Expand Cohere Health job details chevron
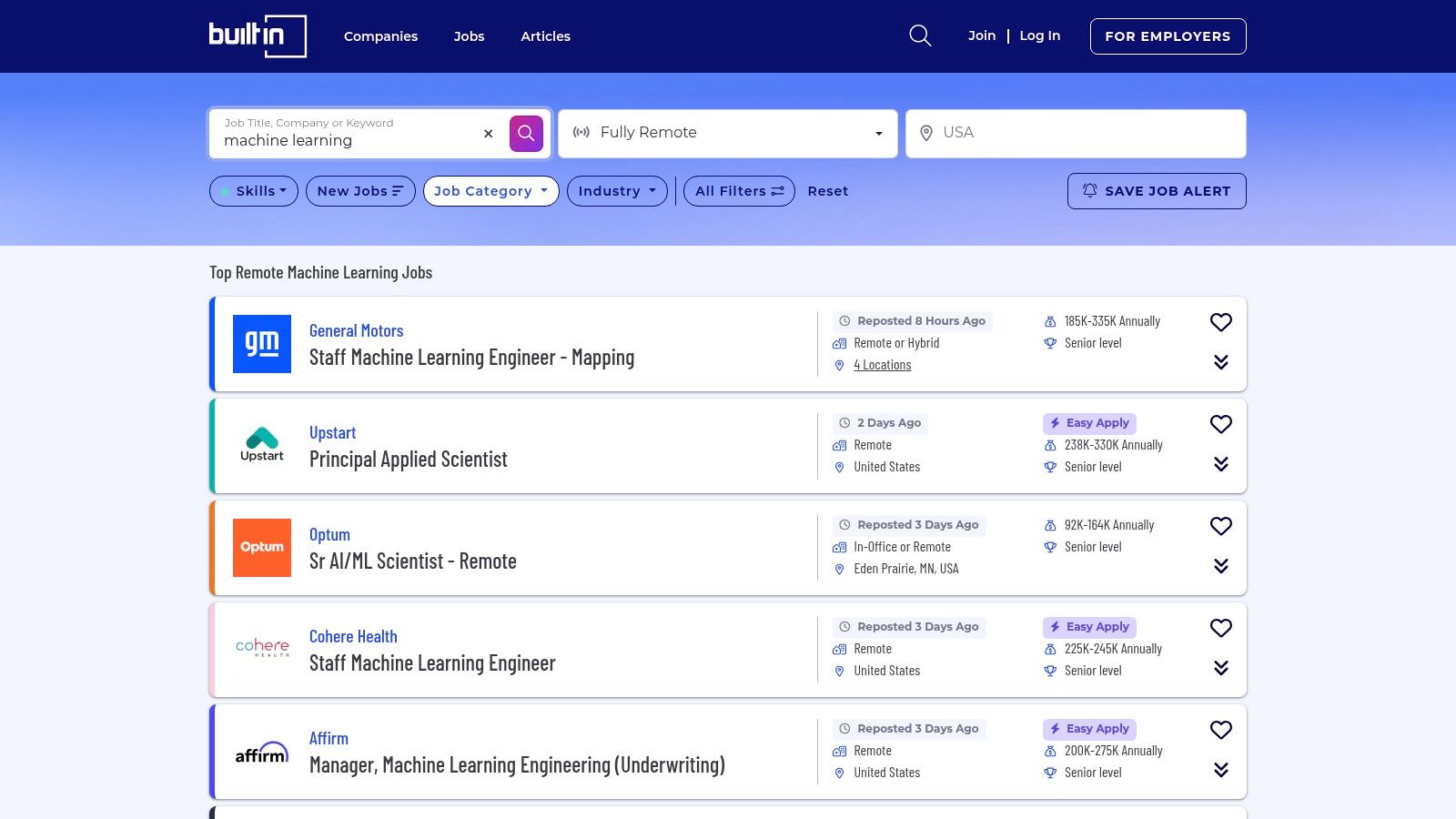Image resolution: width=1456 pixels, height=819 pixels. point(1221,668)
